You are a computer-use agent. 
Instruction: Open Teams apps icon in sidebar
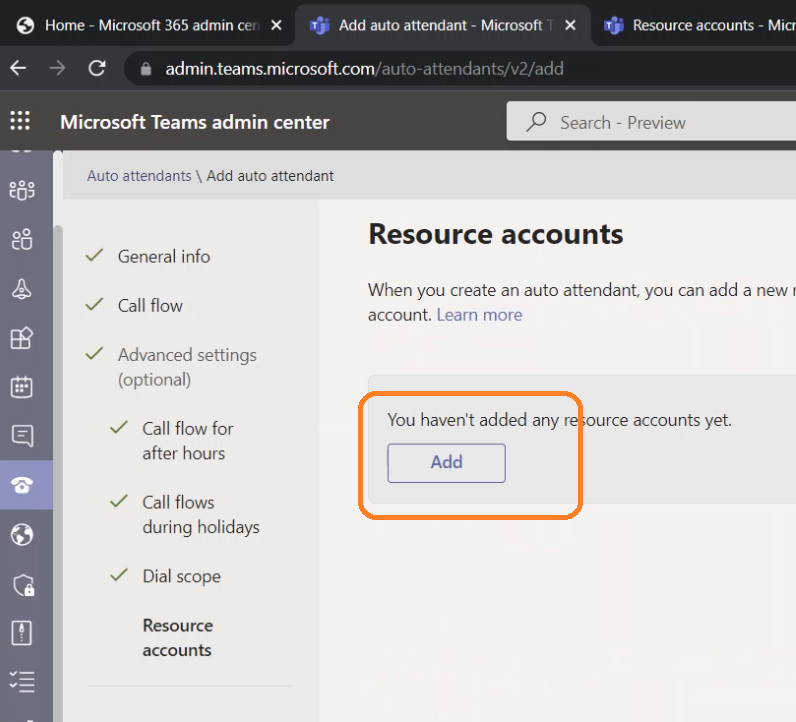click(x=21, y=338)
